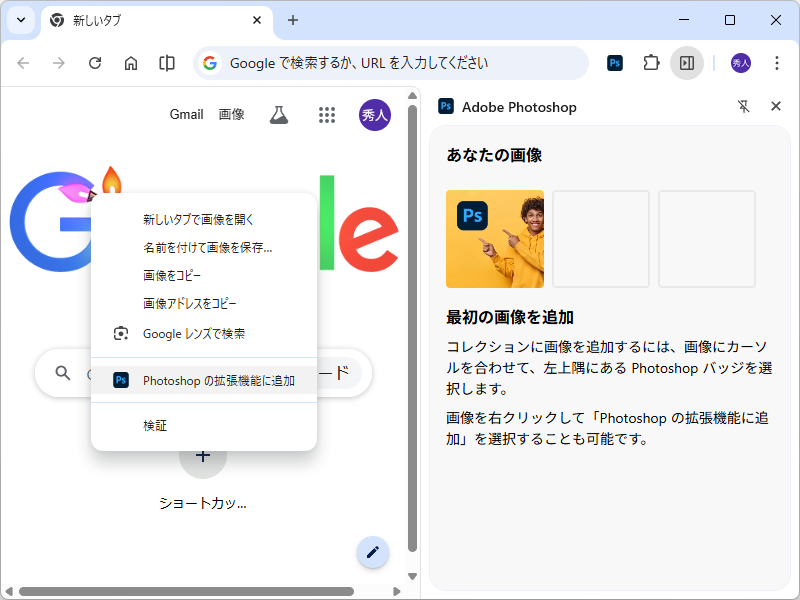
Task: Add a shortcut with the plus button
Action: point(203,455)
